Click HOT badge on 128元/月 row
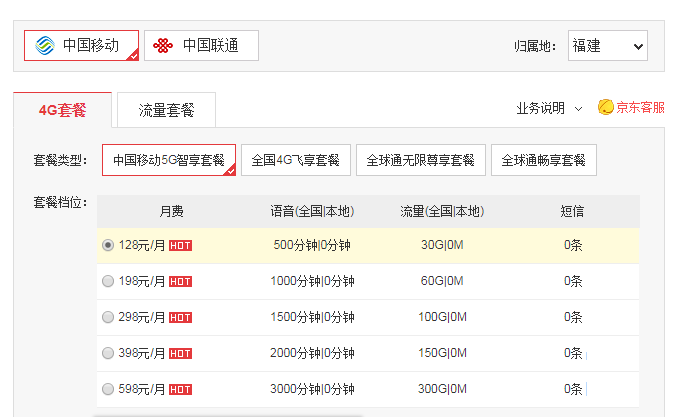Image resolution: width=674 pixels, height=417 pixels. (x=180, y=245)
